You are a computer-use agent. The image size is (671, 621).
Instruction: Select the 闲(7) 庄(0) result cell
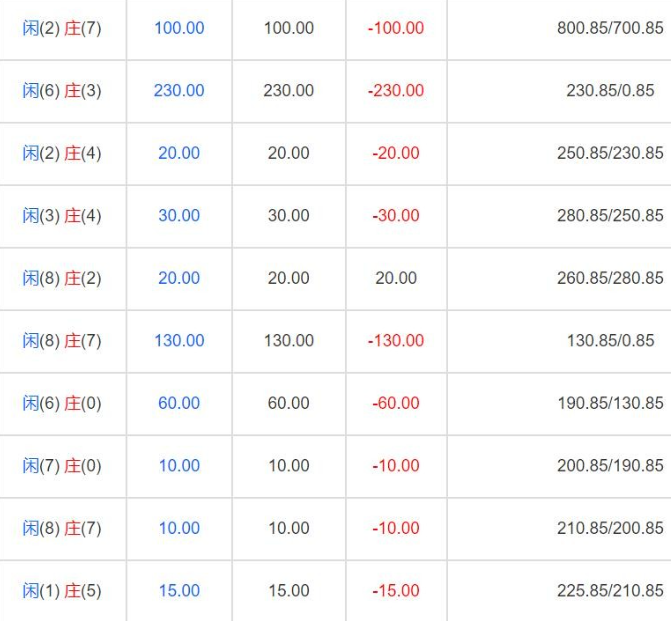62,465
